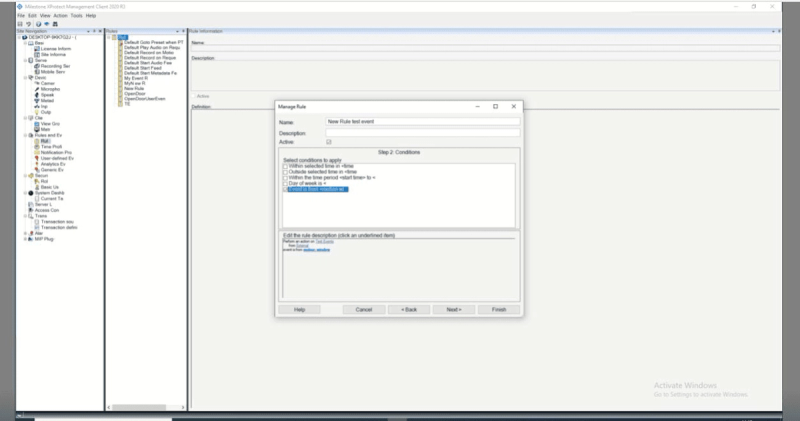Select 'OpenDoorUserEven' rule in Rules list
The width and height of the screenshot is (800, 421).
coord(144,98)
